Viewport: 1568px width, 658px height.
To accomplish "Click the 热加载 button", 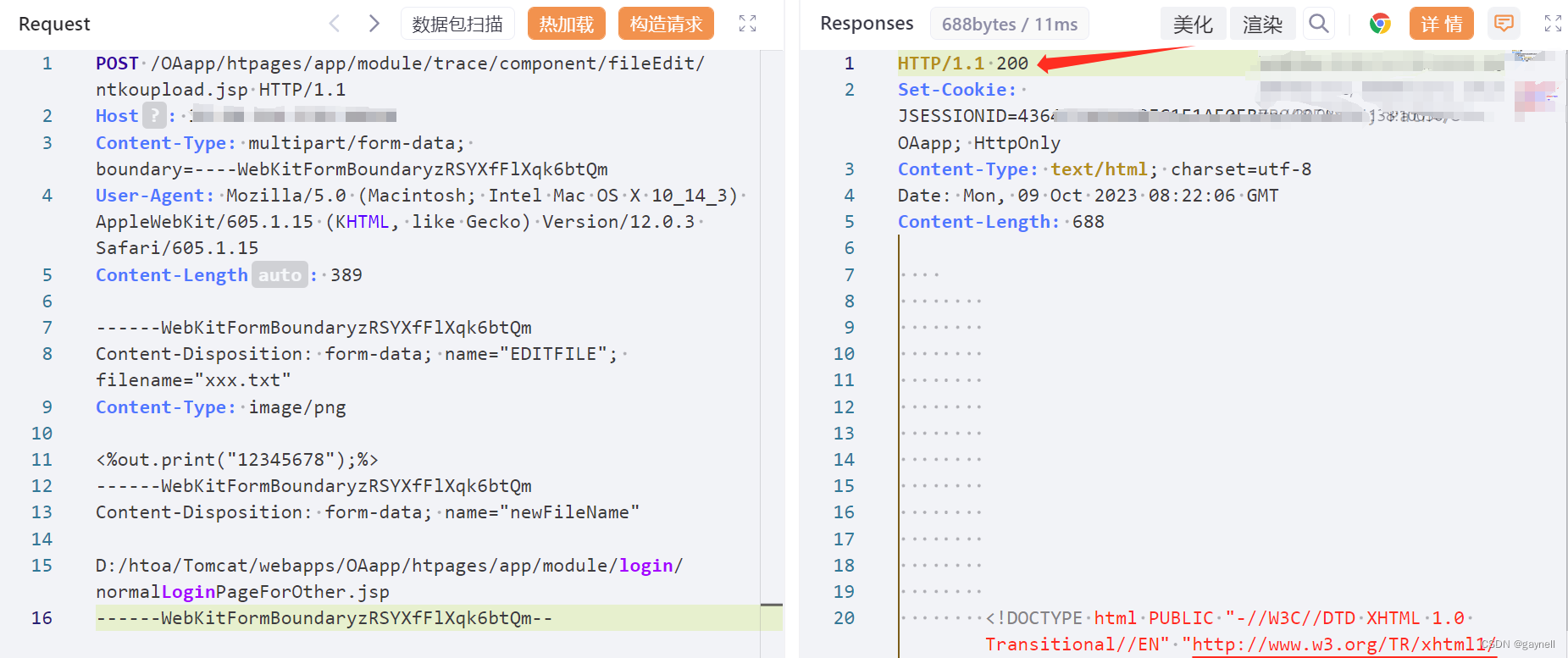I will point(567,24).
